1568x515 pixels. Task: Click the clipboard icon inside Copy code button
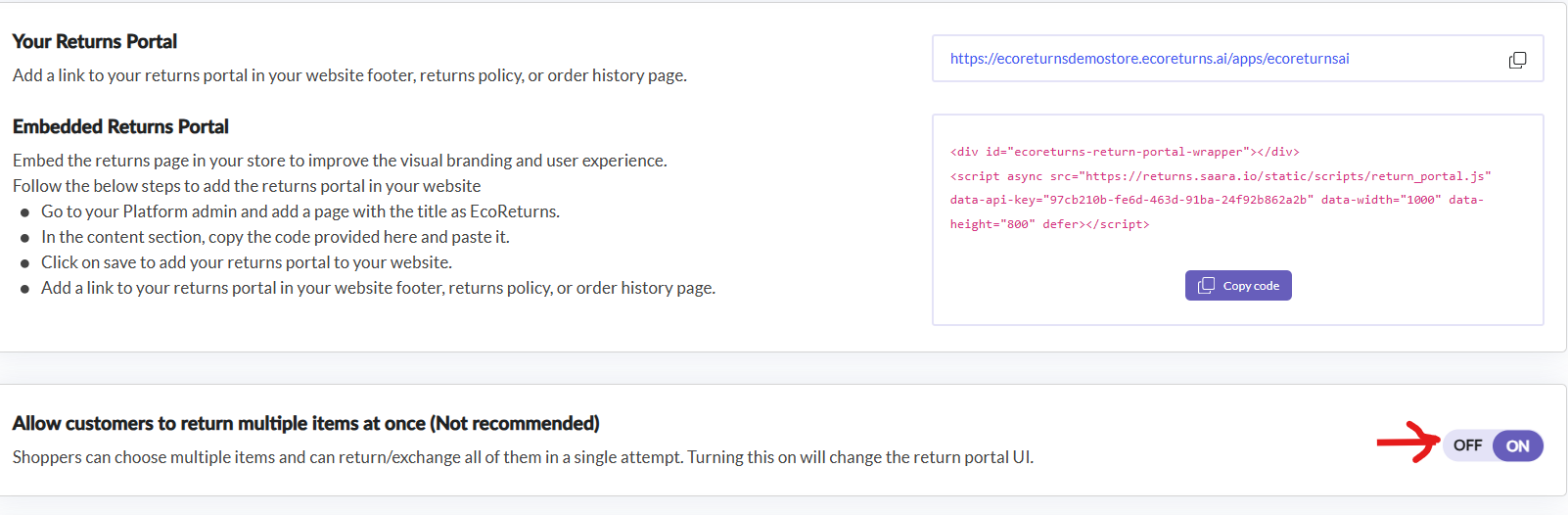pyautogui.click(x=1206, y=286)
